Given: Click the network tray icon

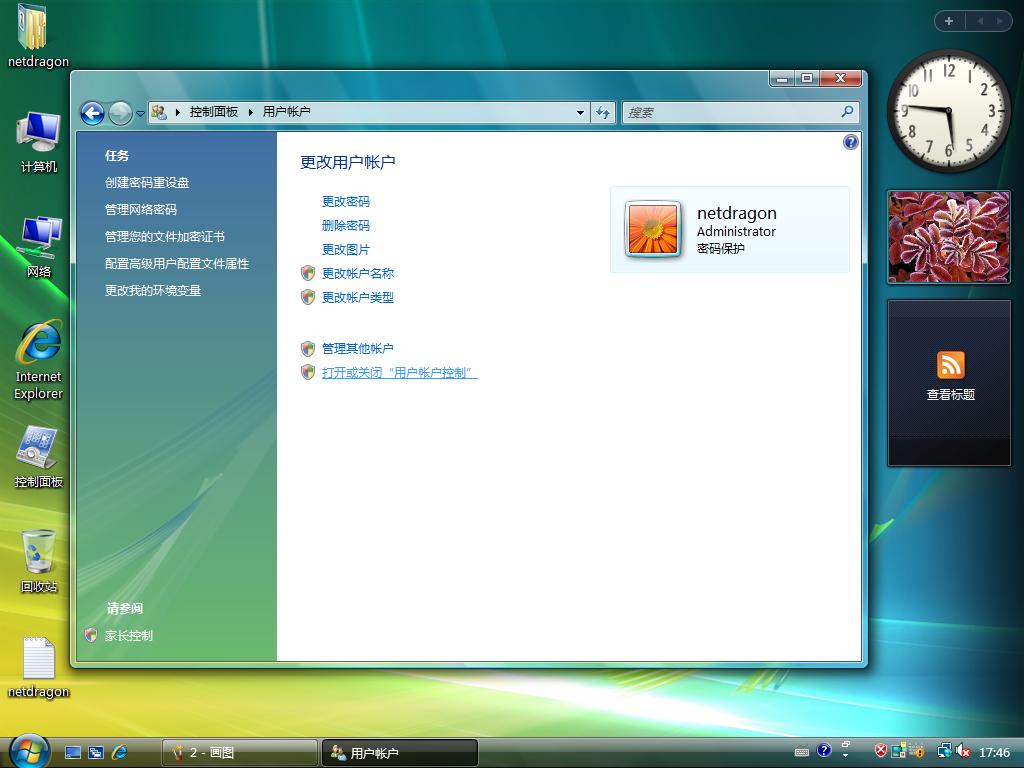Looking at the screenshot, I should click(x=944, y=751).
